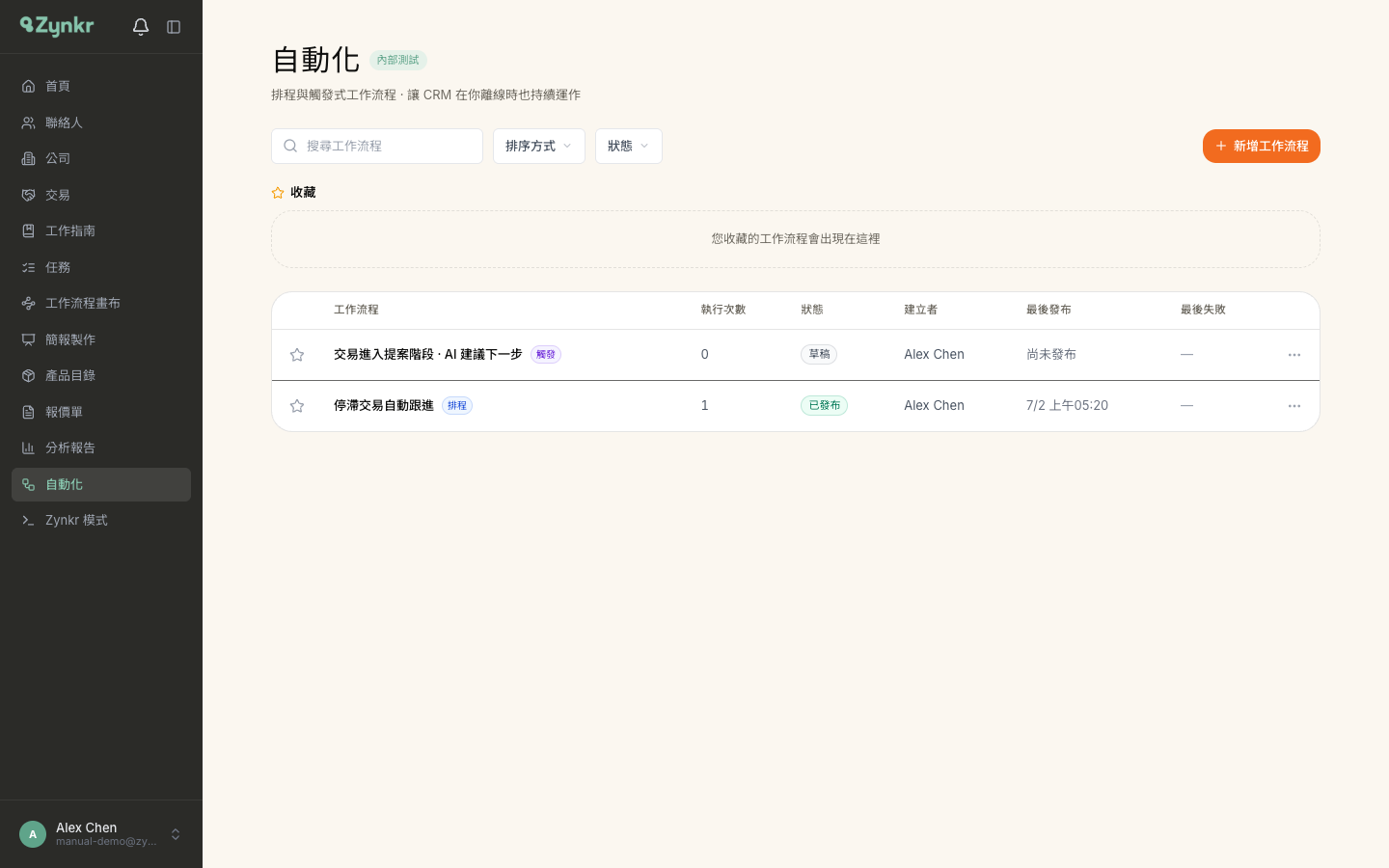Open 停滯交易自動跟進 workflow
Screen dimensions: 1389x868
pyautogui.click(x=384, y=405)
